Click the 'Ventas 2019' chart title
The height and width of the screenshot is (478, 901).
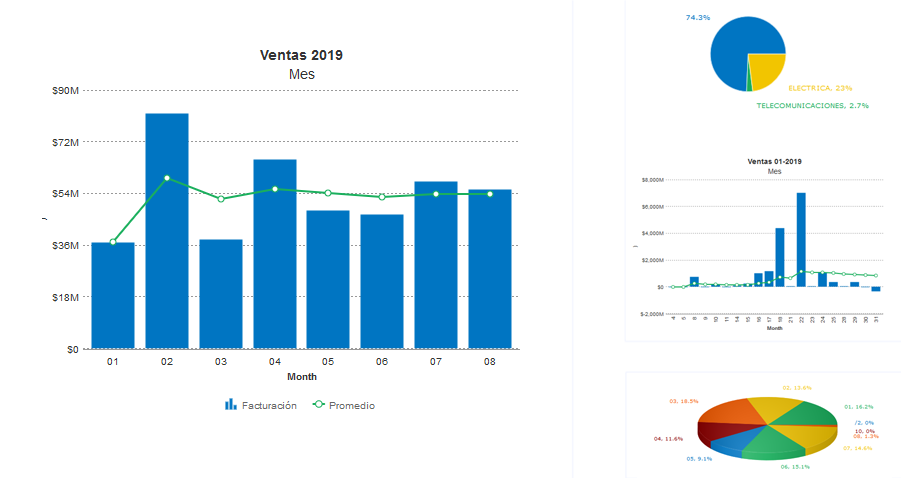[x=301, y=55]
